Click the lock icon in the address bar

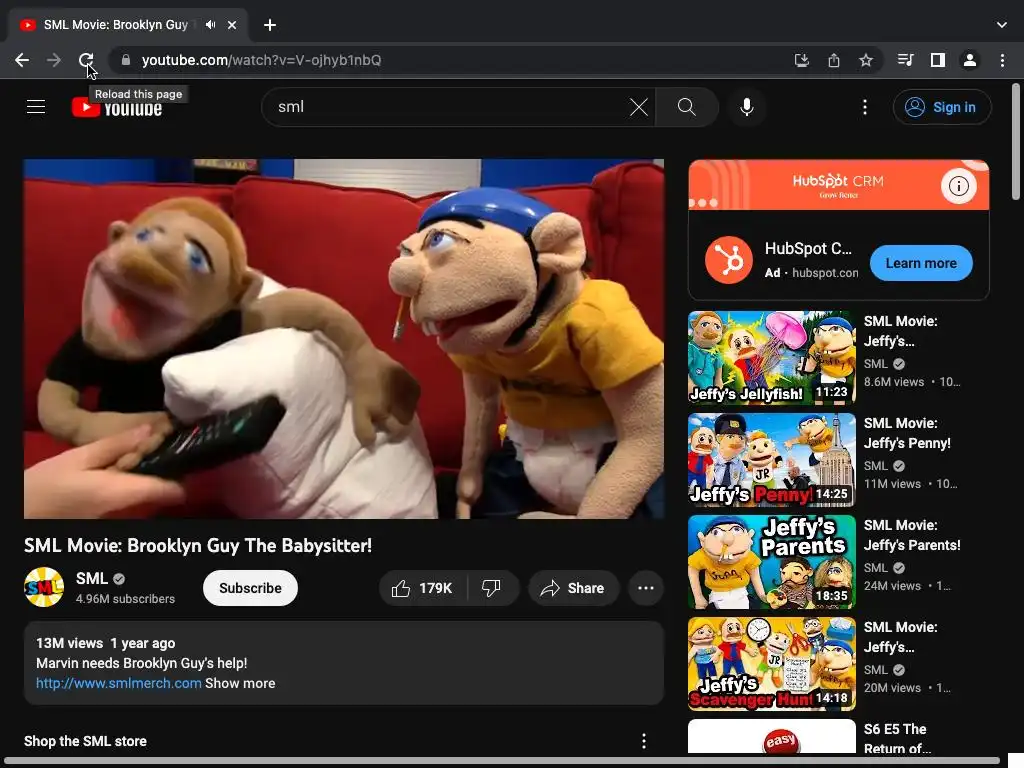coord(126,60)
